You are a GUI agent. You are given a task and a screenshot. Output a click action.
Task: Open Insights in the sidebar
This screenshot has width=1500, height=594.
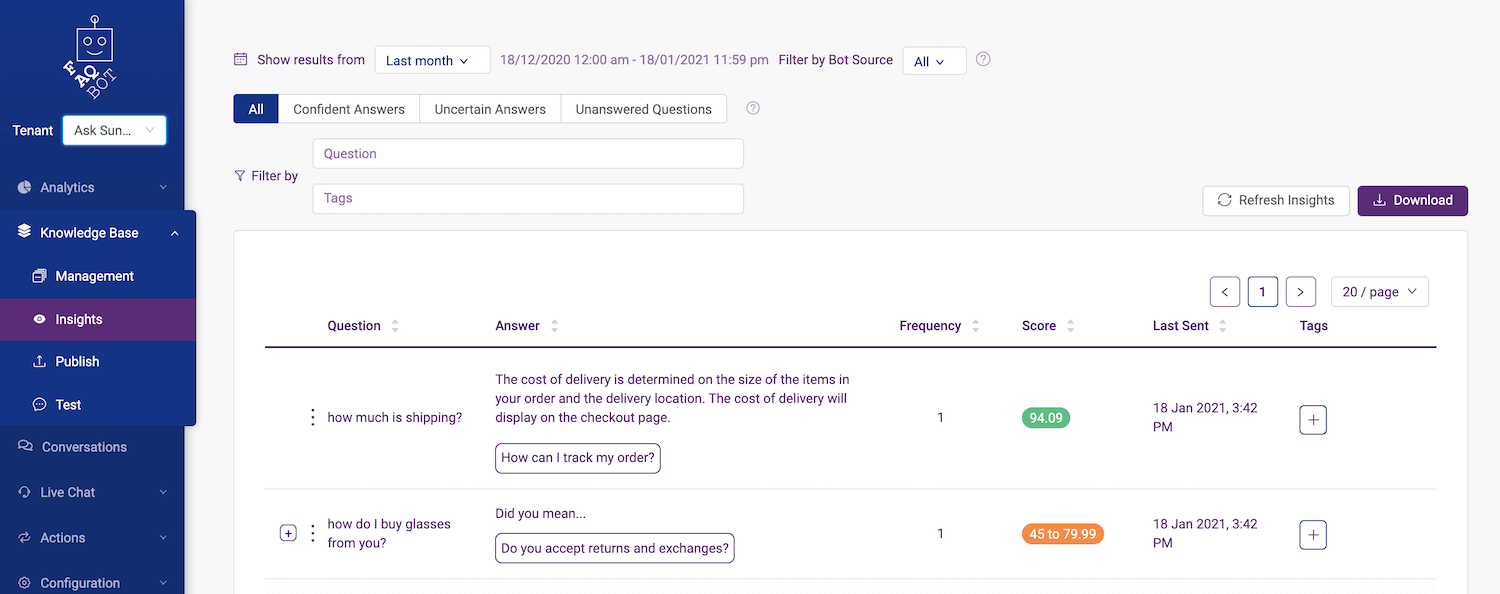[98, 319]
